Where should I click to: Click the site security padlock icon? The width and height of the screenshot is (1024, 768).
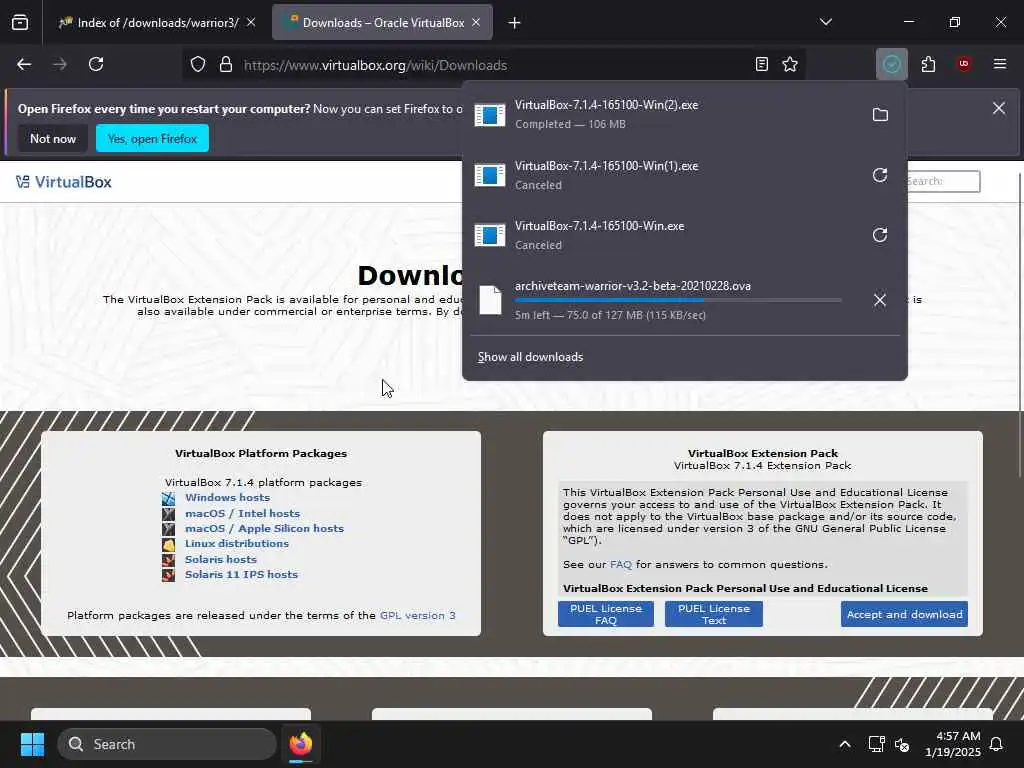pyautogui.click(x=226, y=65)
